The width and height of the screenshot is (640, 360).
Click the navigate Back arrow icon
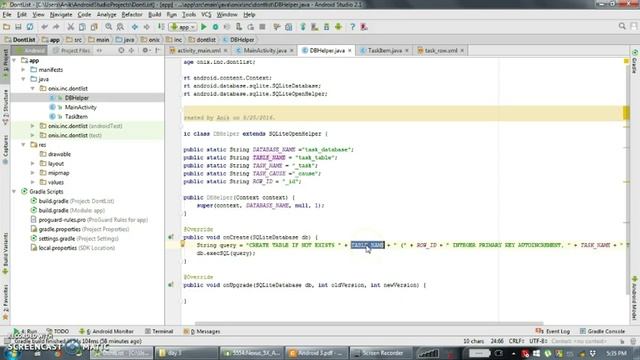(x=135, y=27)
